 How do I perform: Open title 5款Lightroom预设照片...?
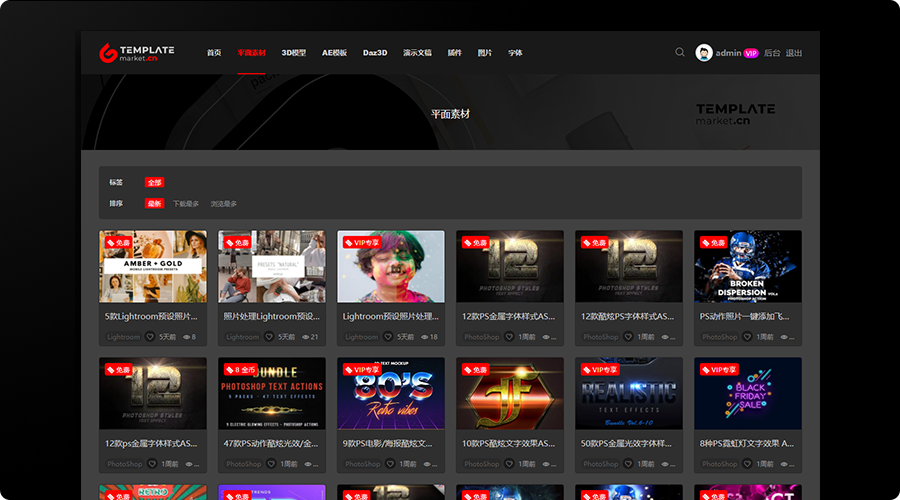[x=151, y=316]
